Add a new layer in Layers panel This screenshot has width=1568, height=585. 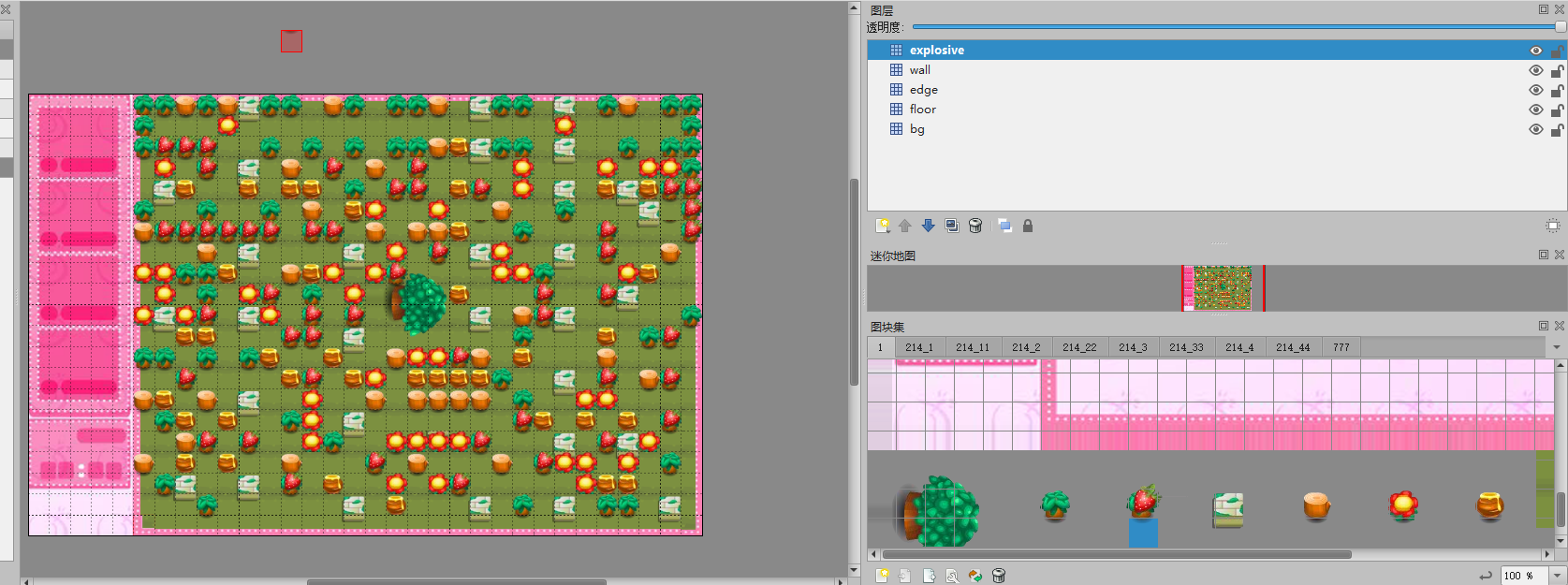click(882, 226)
